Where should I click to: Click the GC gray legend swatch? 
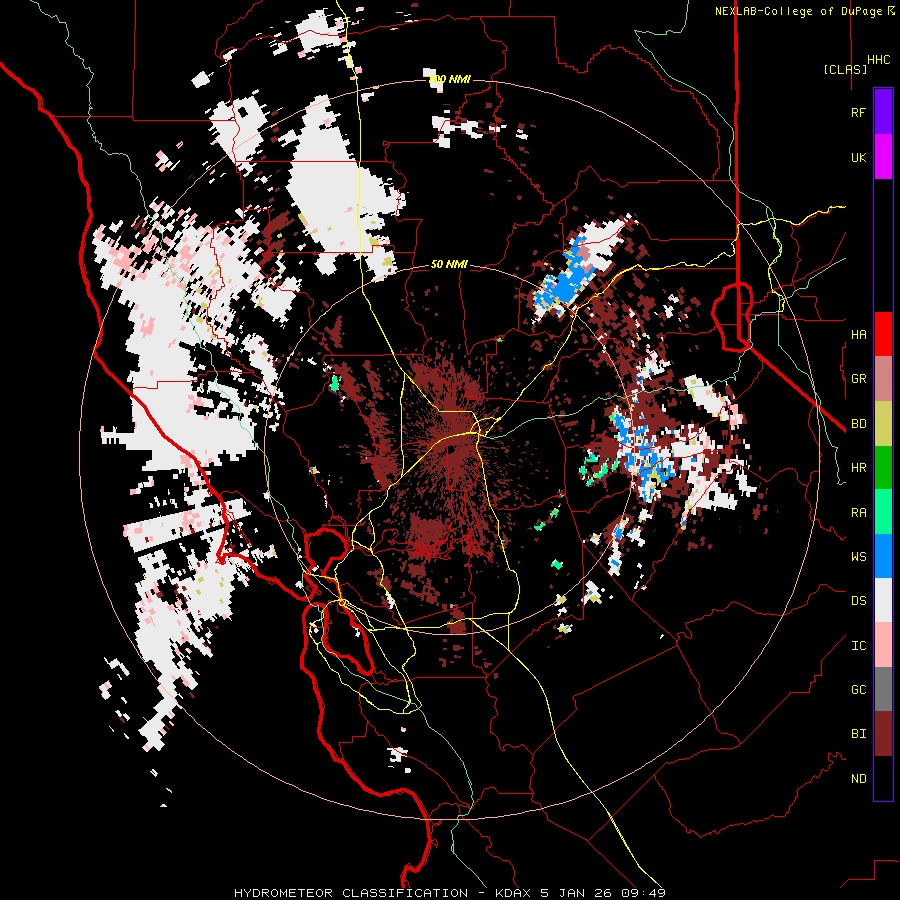coord(883,689)
